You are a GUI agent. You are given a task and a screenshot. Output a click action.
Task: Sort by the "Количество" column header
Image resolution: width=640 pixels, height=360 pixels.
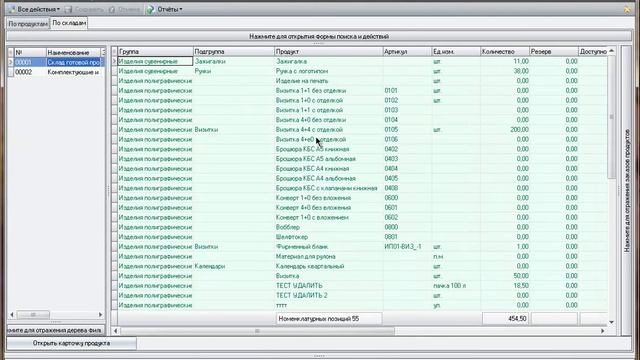505,51
